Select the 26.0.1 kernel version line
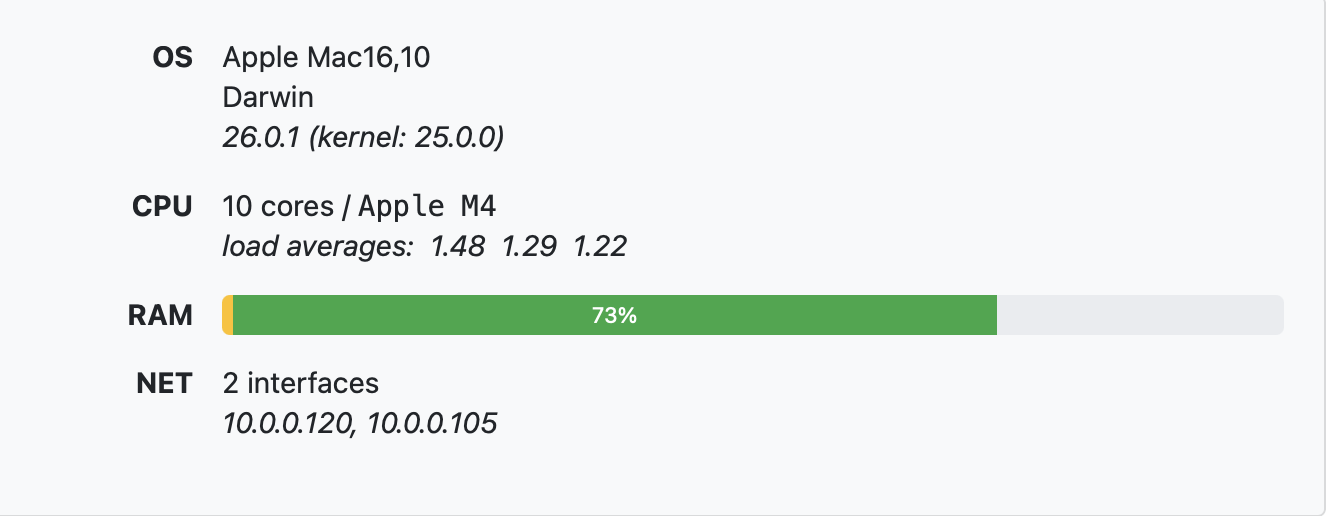This screenshot has width=1332, height=516. 362,137
